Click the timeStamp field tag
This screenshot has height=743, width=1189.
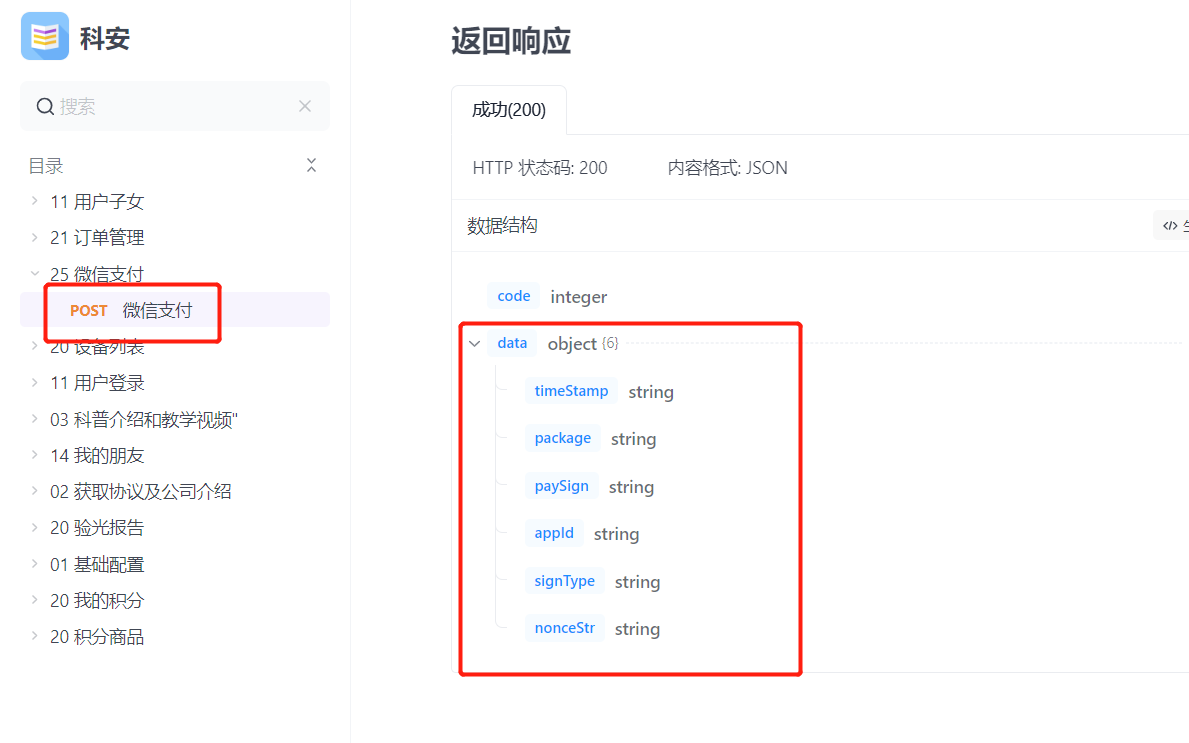(571, 391)
